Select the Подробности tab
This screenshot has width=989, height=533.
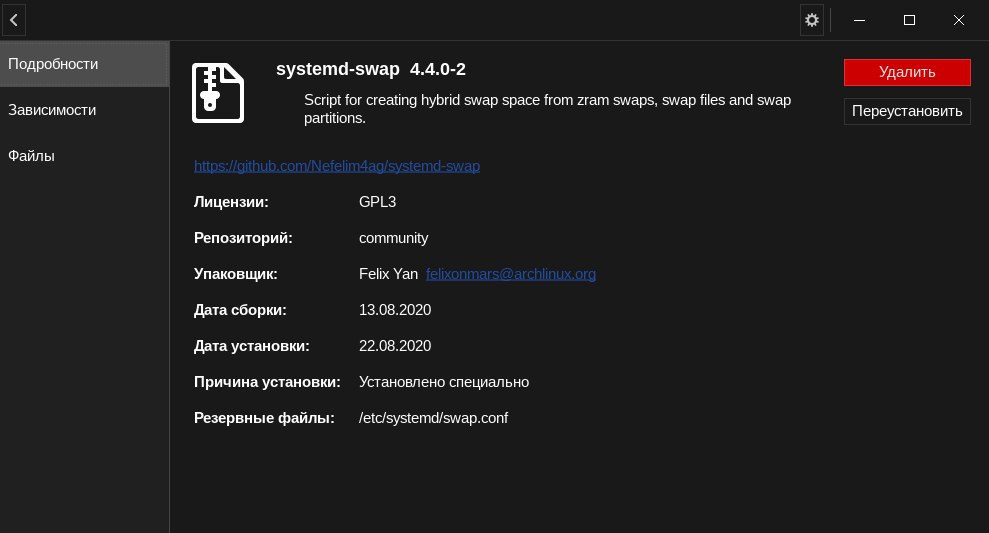pos(85,64)
